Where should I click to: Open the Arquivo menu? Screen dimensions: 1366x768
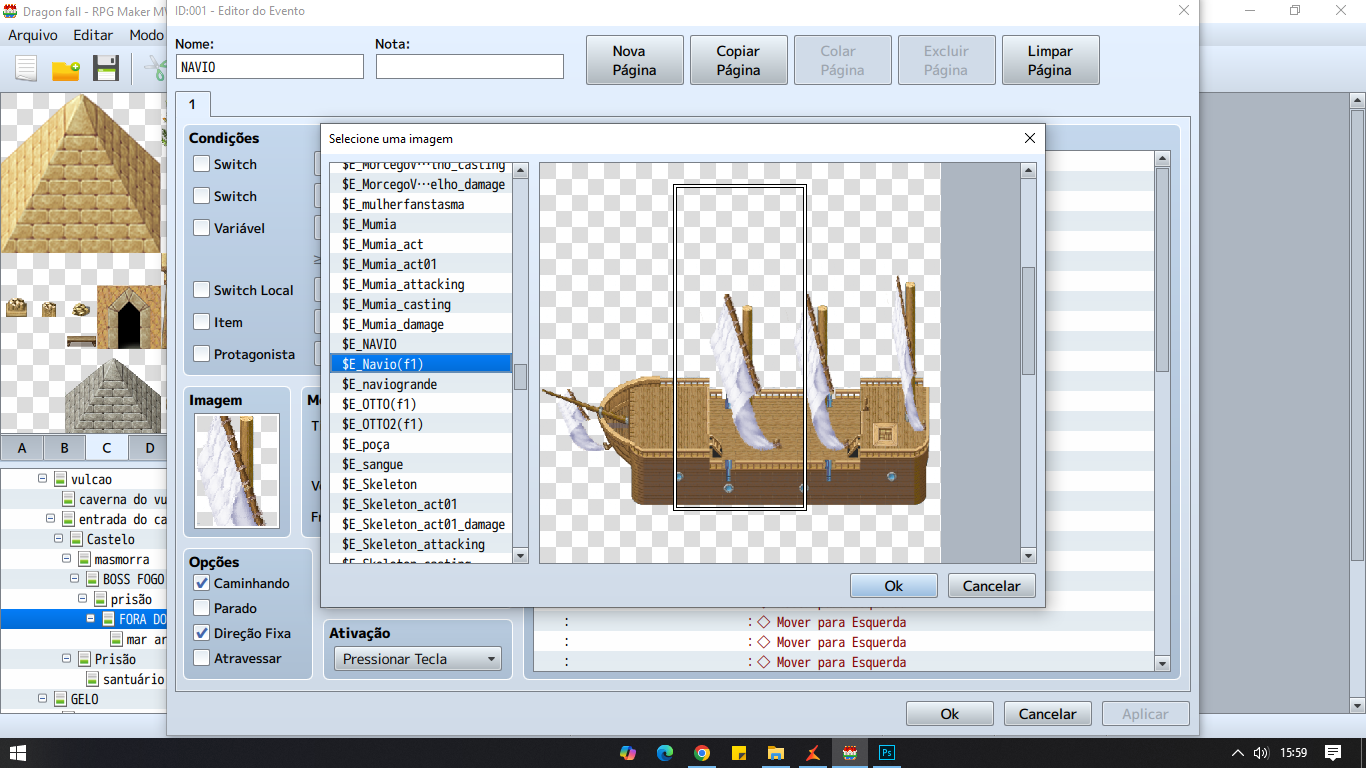tap(33, 35)
